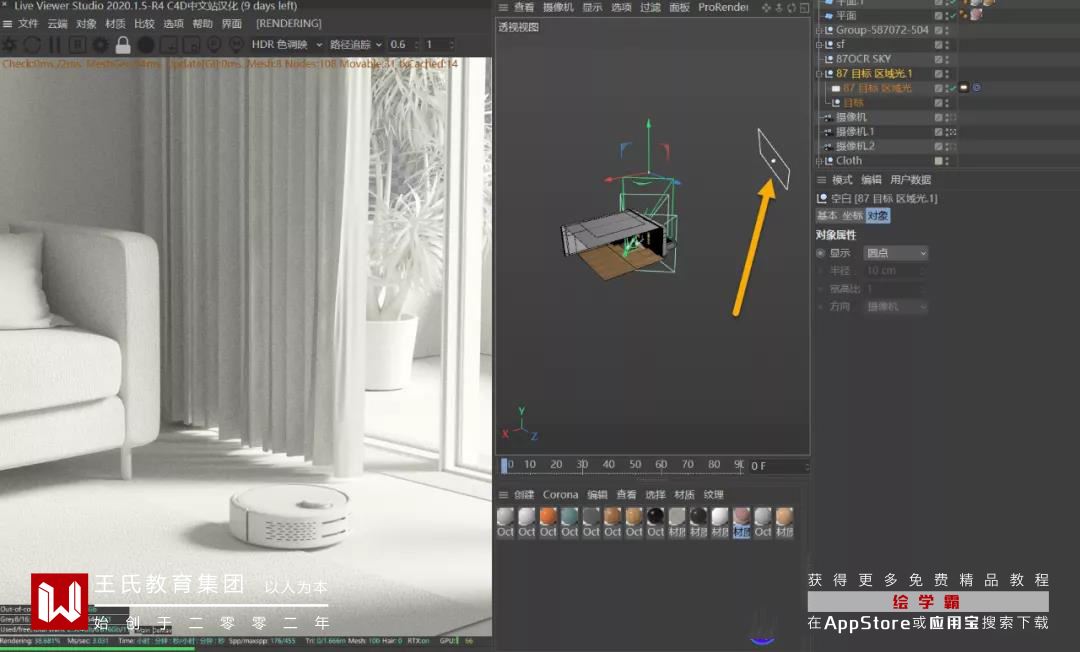Toggle the active camera icon of 摄像机.2

pyautogui.click(x=952, y=146)
